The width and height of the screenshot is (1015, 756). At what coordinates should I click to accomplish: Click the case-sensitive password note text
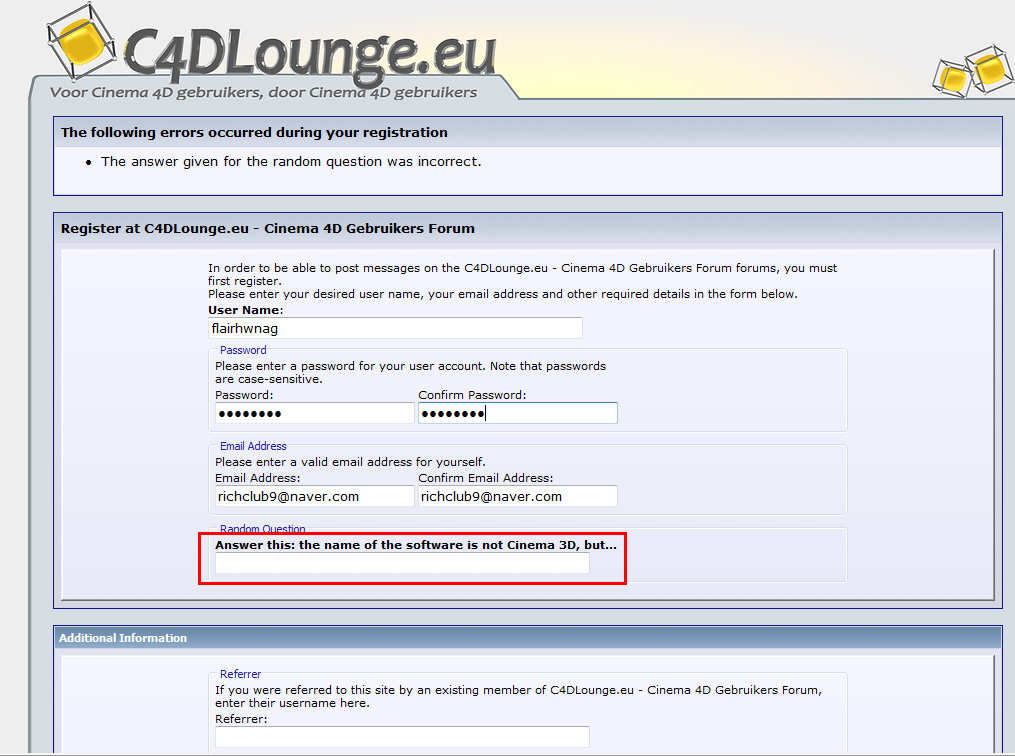[x=410, y=372]
